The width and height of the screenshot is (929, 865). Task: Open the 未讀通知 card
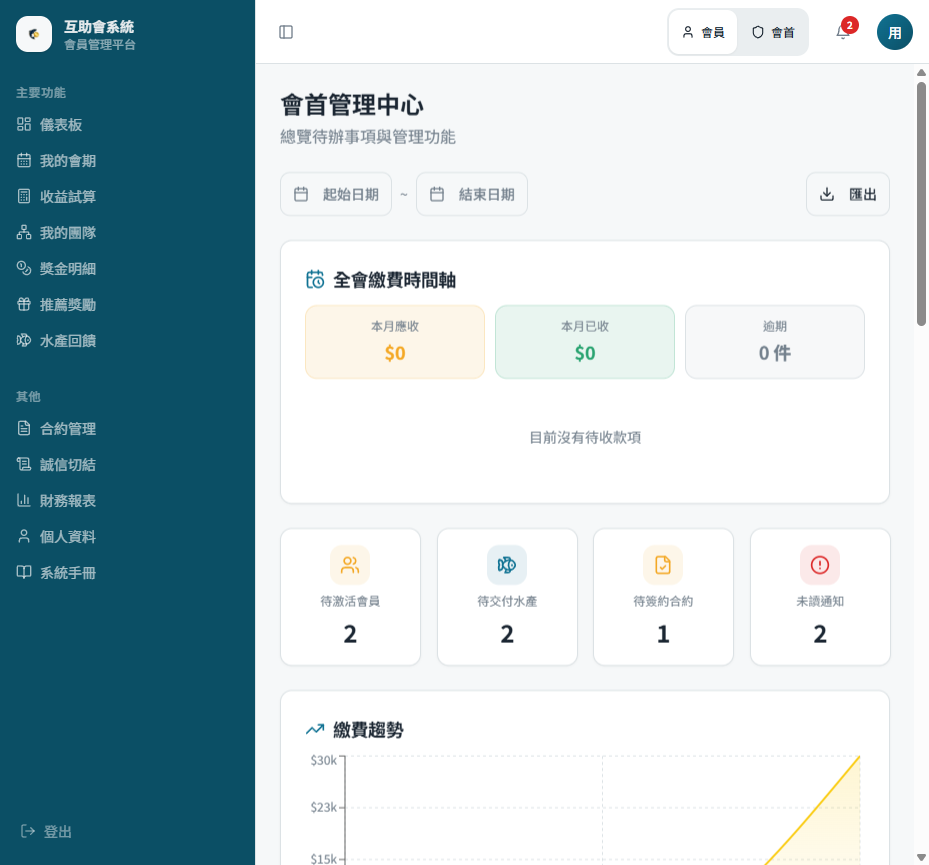(820, 597)
